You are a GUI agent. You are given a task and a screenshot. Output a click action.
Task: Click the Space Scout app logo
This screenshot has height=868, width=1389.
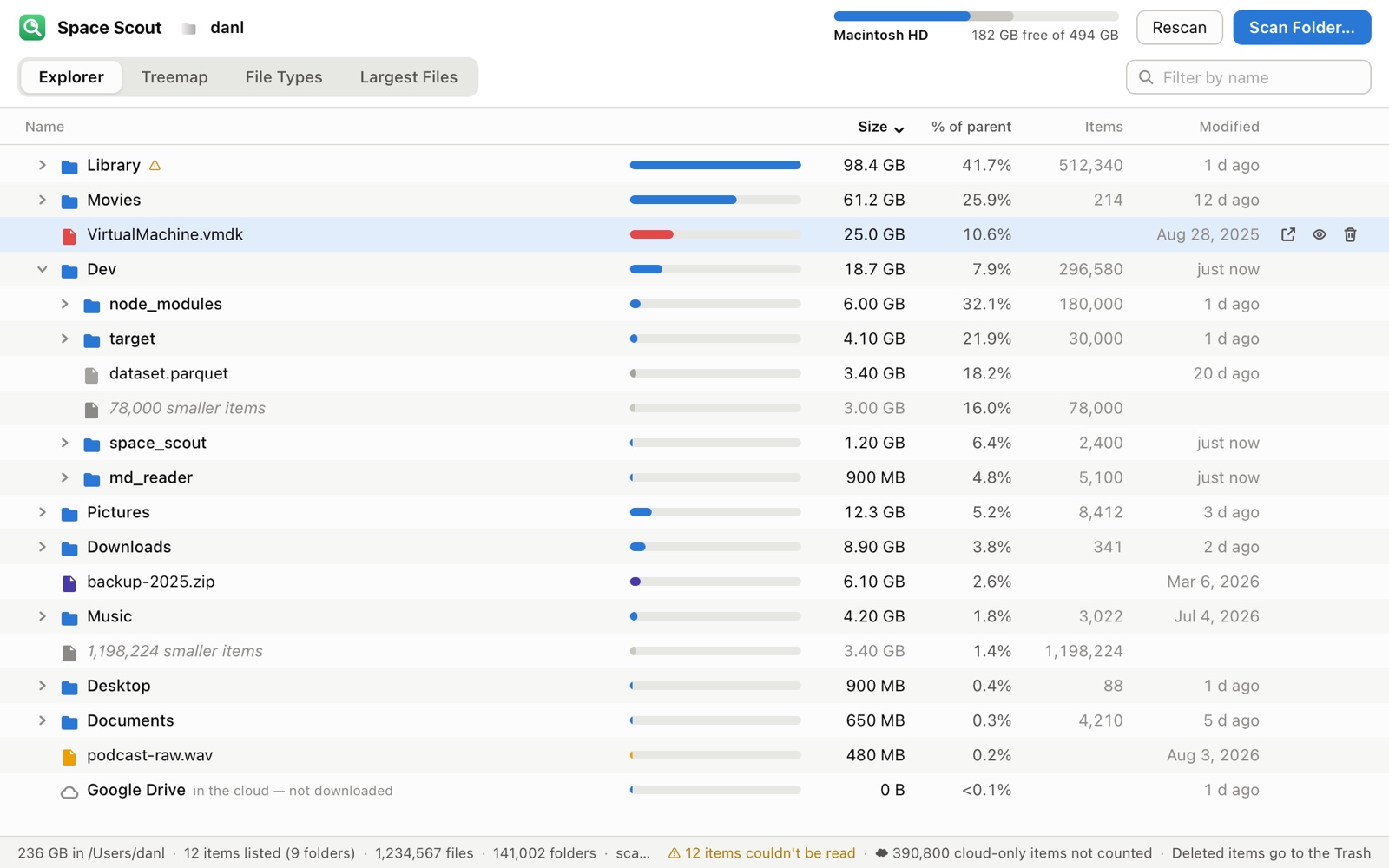pyautogui.click(x=32, y=27)
